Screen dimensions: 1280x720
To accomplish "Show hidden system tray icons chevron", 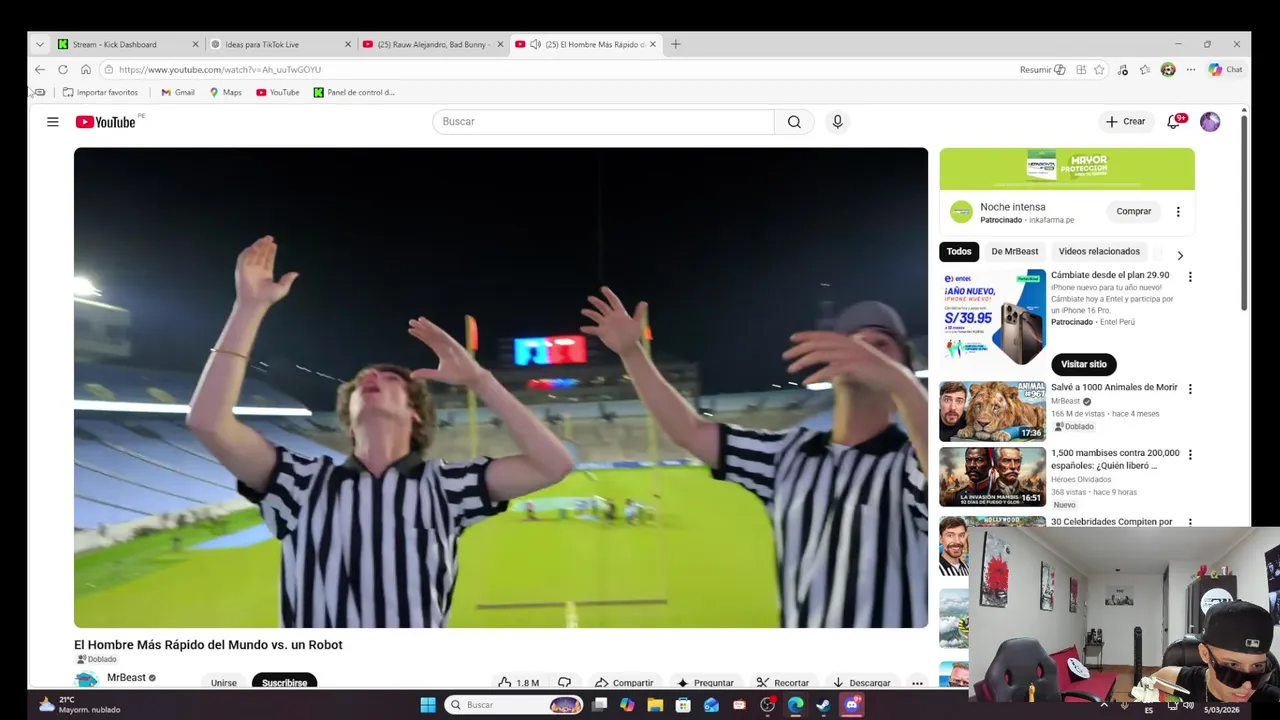I will (1103, 705).
